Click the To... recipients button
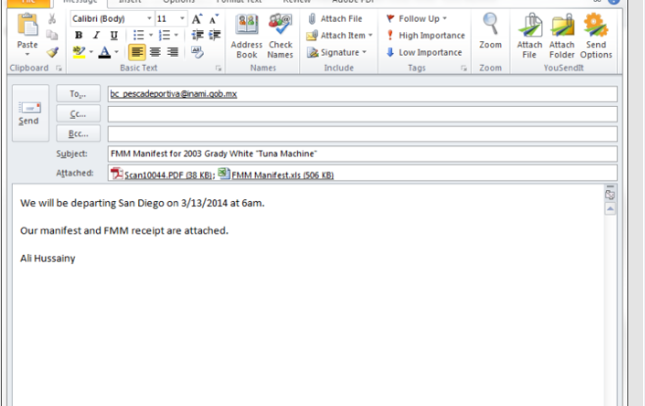Viewport: 645px width, 406px height. pyautogui.click(x=78, y=94)
